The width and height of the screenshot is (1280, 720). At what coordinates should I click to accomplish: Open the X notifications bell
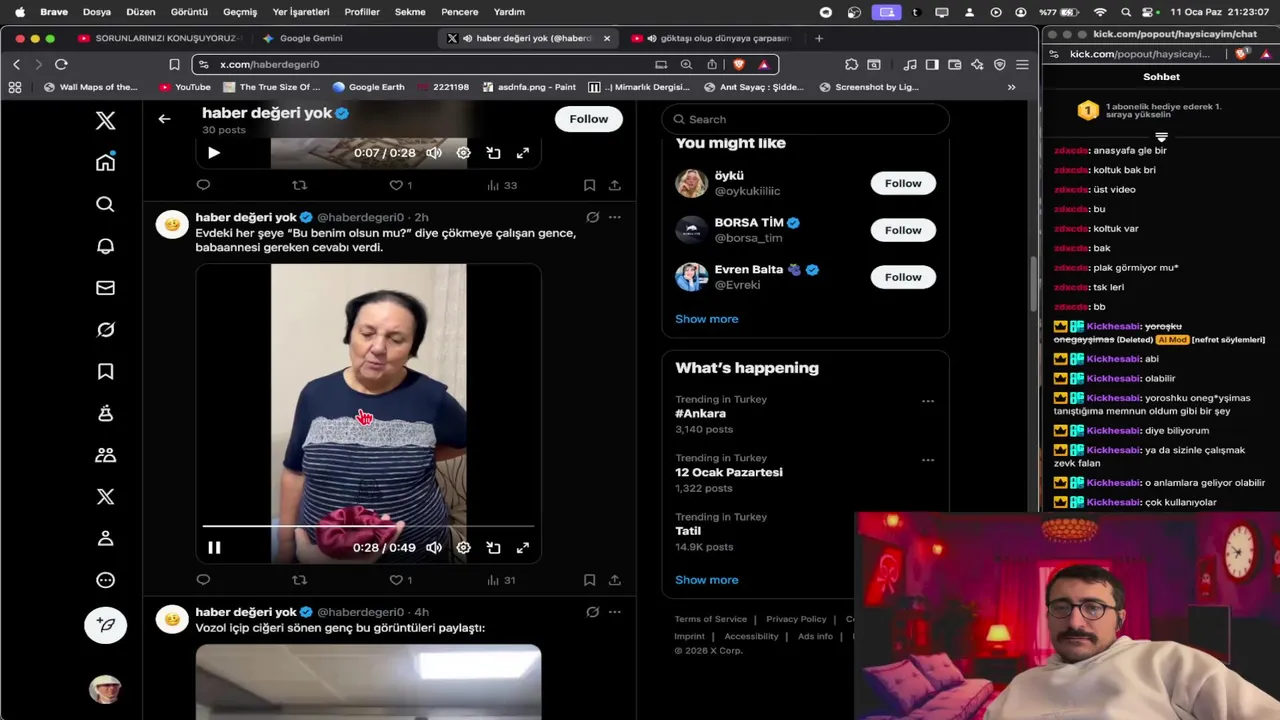click(x=105, y=246)
